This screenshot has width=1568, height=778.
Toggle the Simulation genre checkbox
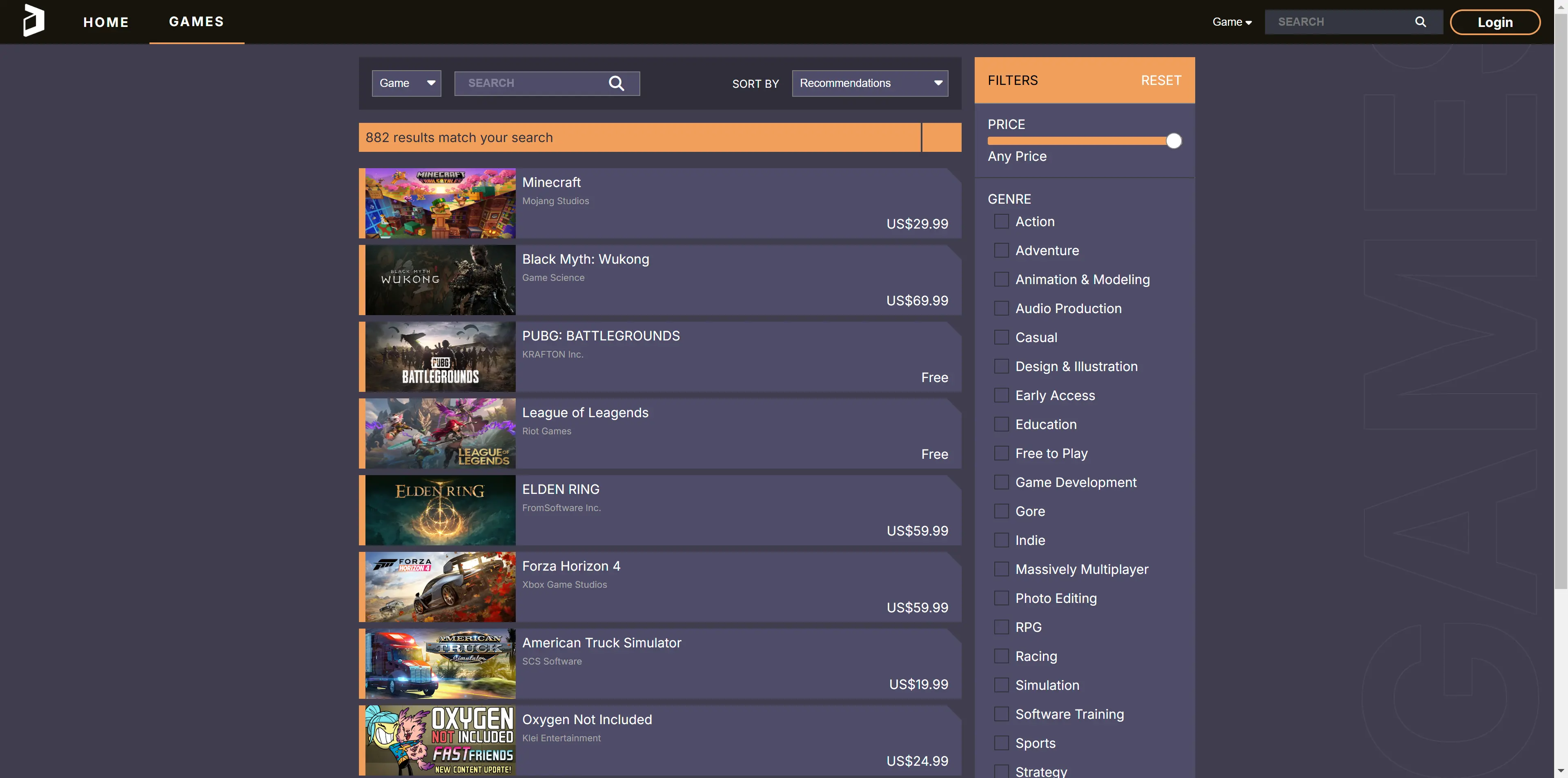[1001, 685]
